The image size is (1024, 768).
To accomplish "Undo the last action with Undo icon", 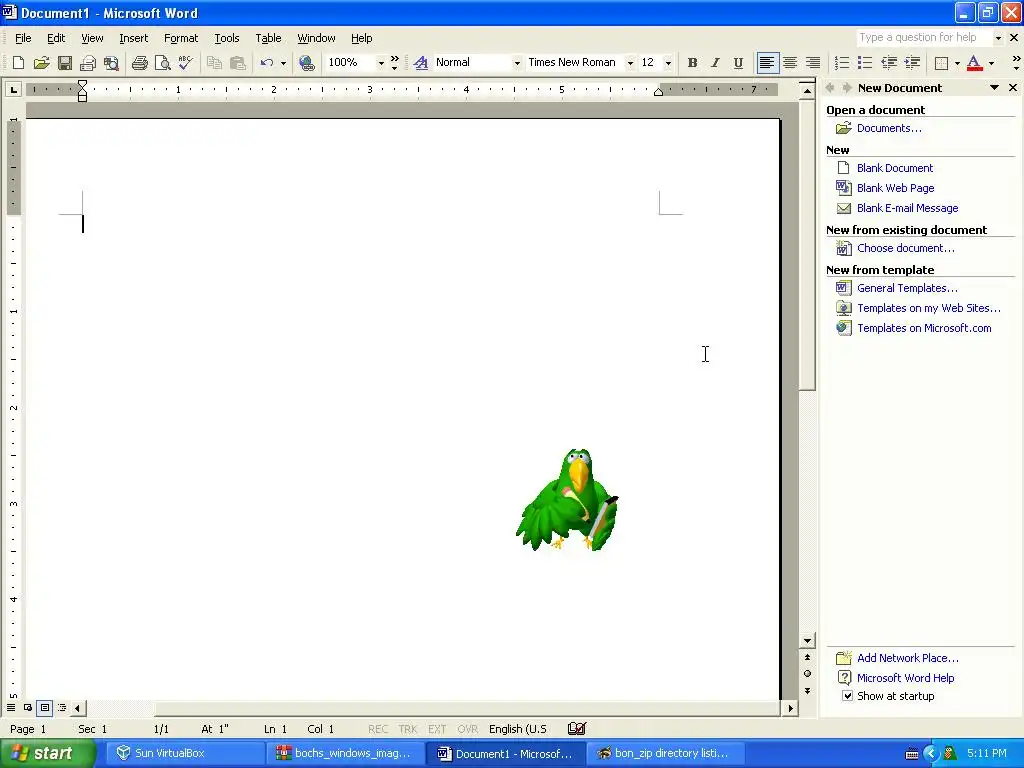I will pos(267,63).
